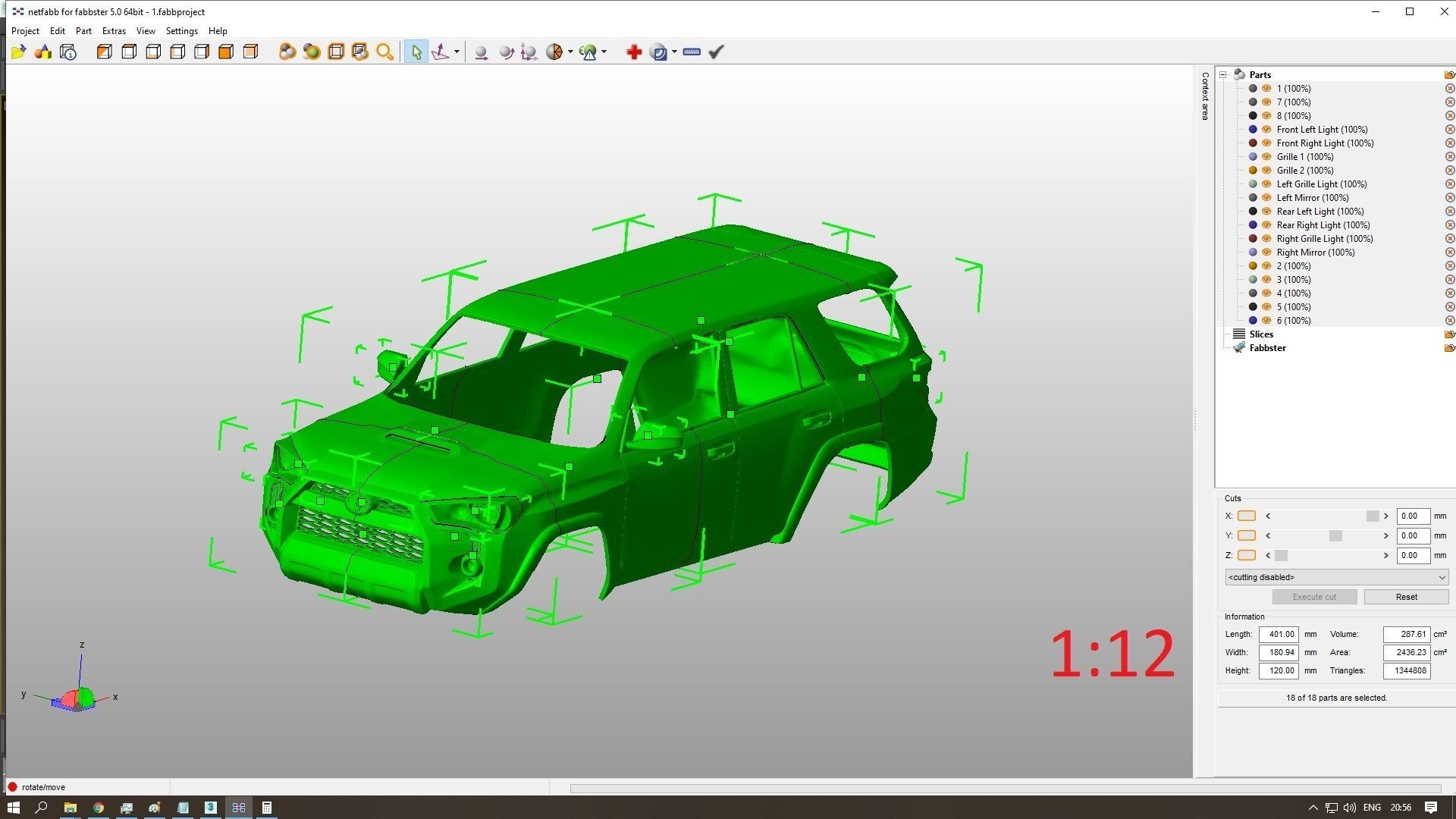The width and height of the screenshot is (1456, 819).
Task: Select the Fabbster tree item
Action: [1267, 348]
